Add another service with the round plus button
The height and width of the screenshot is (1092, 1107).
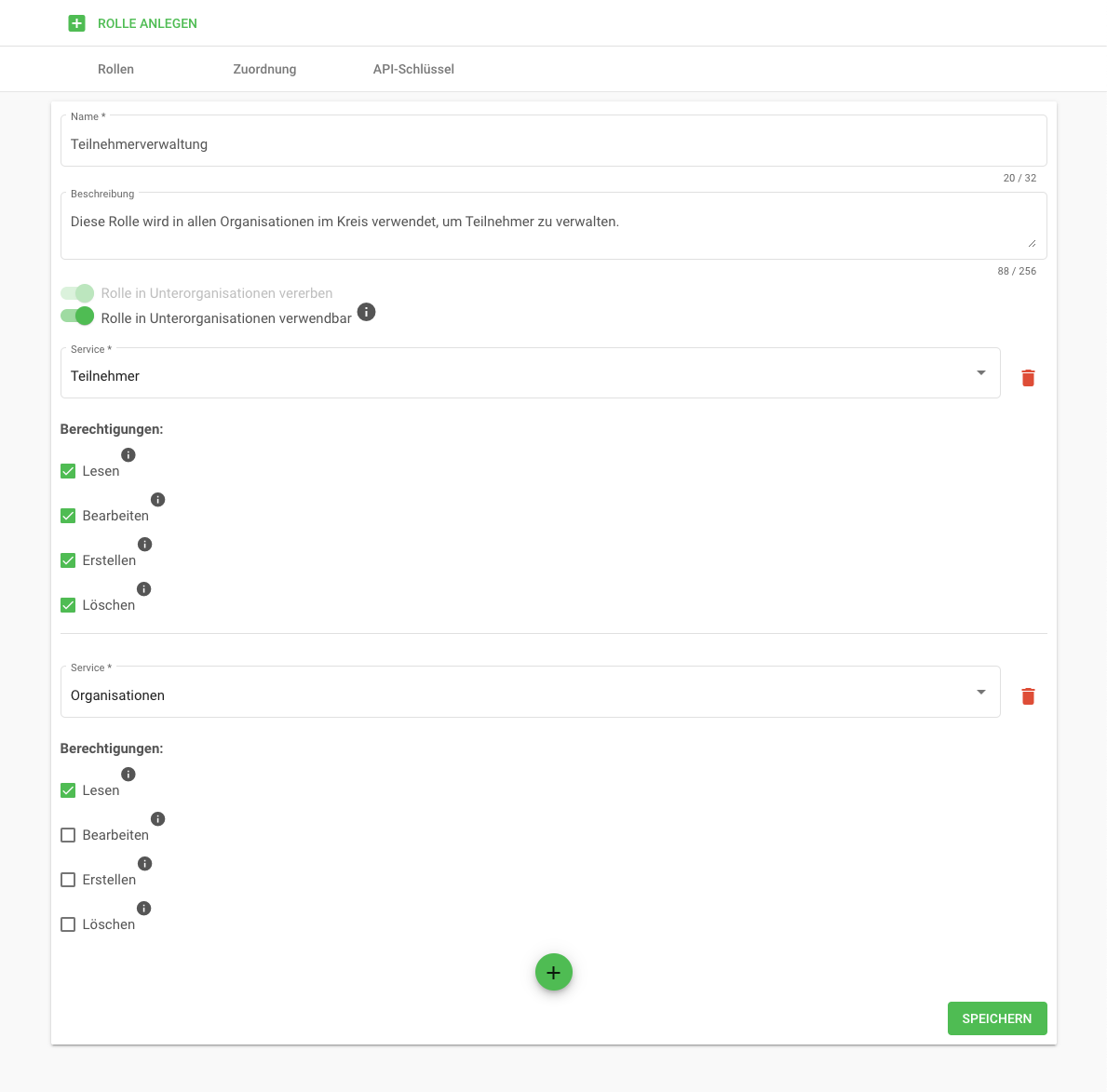click(x=553, y=972)
